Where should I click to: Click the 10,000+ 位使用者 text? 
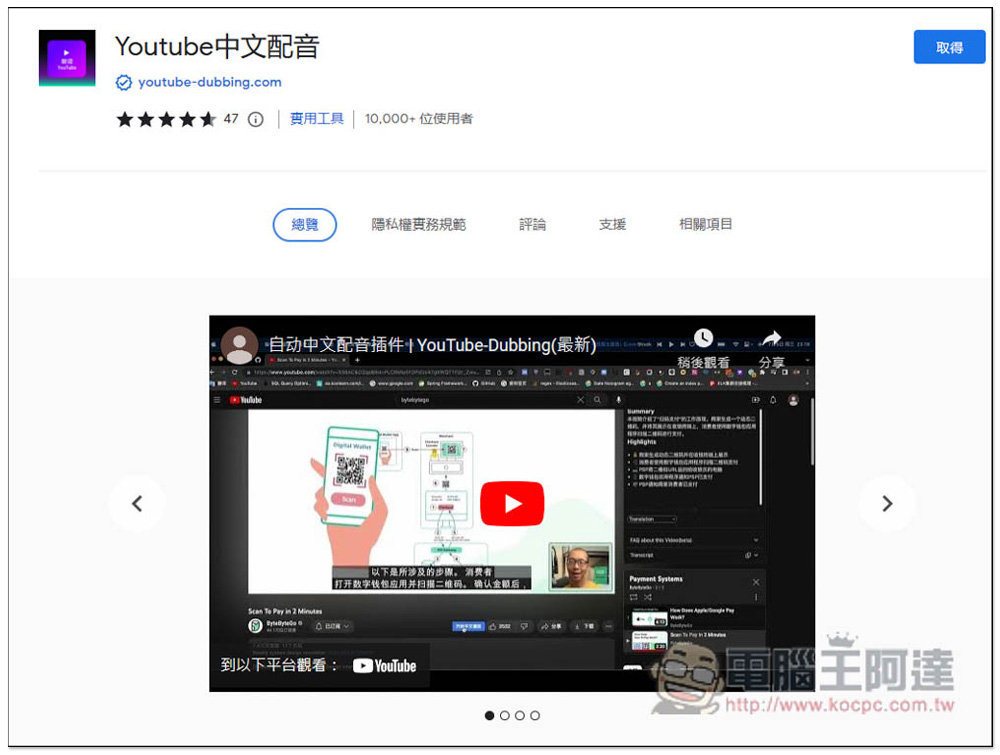point(418,119)
